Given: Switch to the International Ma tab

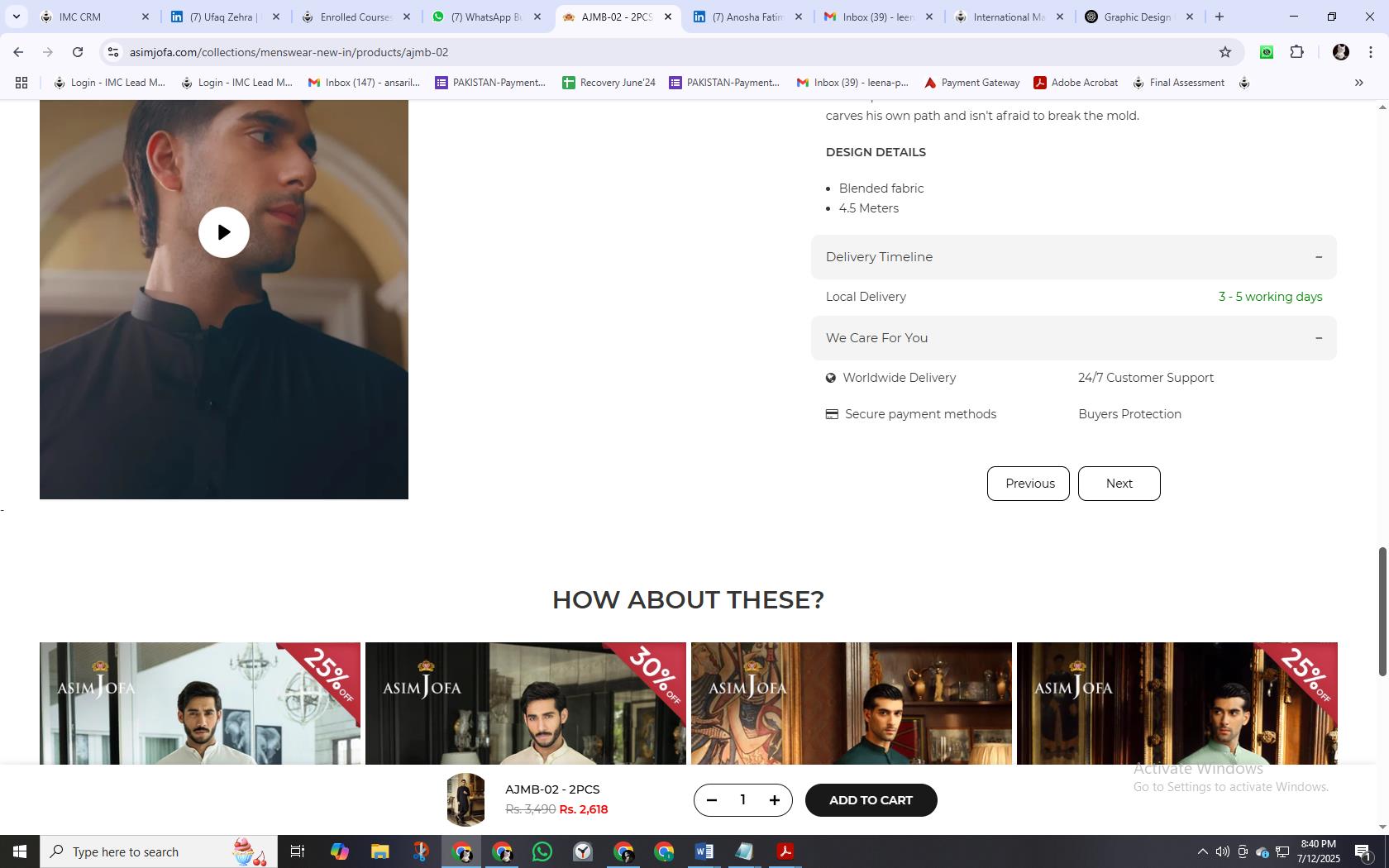Looking at the screenshot, I should [x=1009, y=17].
